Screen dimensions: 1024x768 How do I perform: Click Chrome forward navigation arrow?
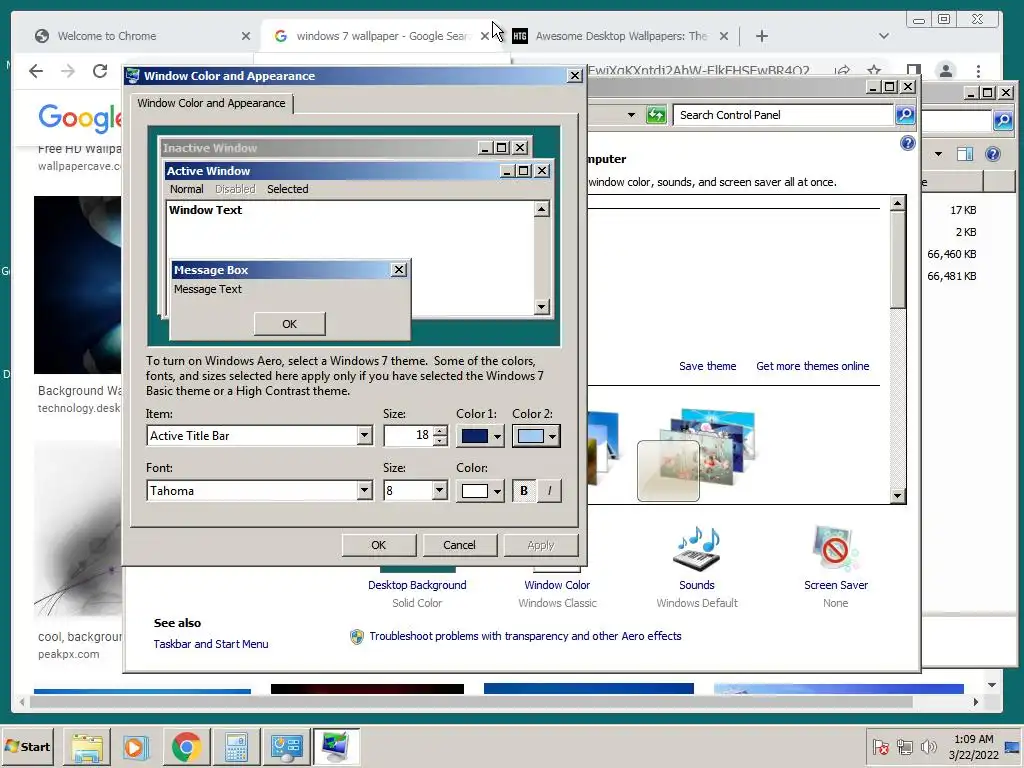[68, 71]
